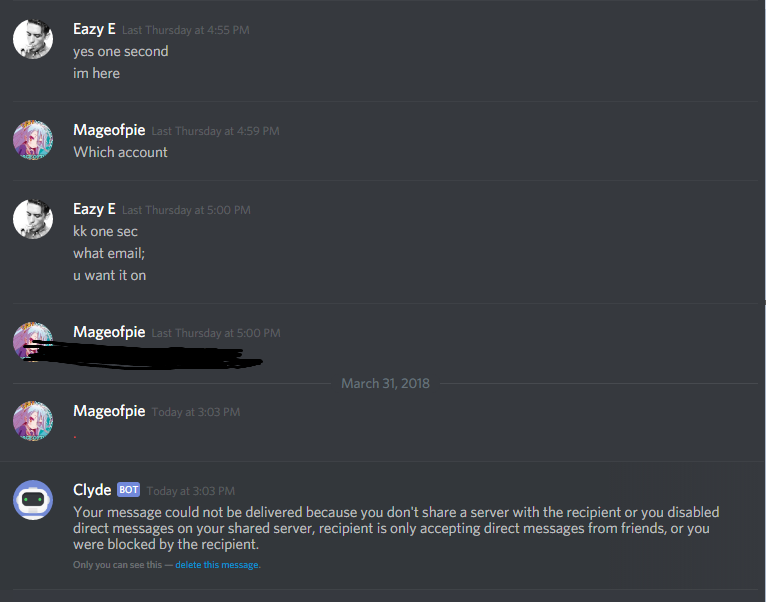Click Clyde's 'Today at 3:03 PM' timestamp

(x=191, y=491)
